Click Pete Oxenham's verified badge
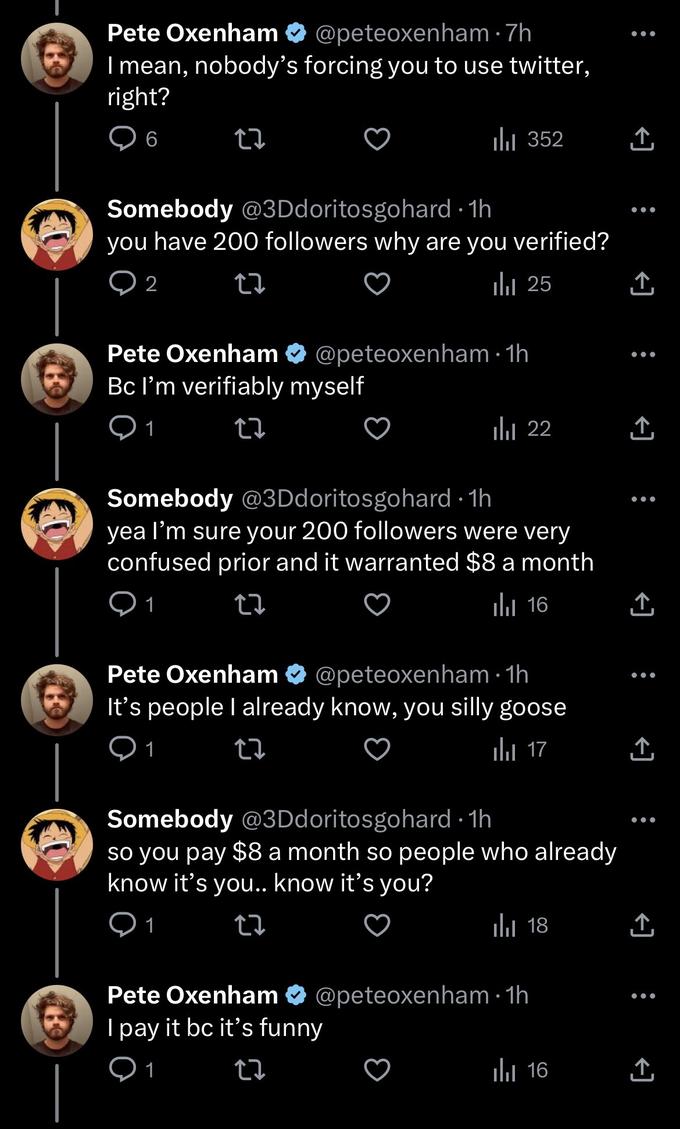 tap(294, 32)
